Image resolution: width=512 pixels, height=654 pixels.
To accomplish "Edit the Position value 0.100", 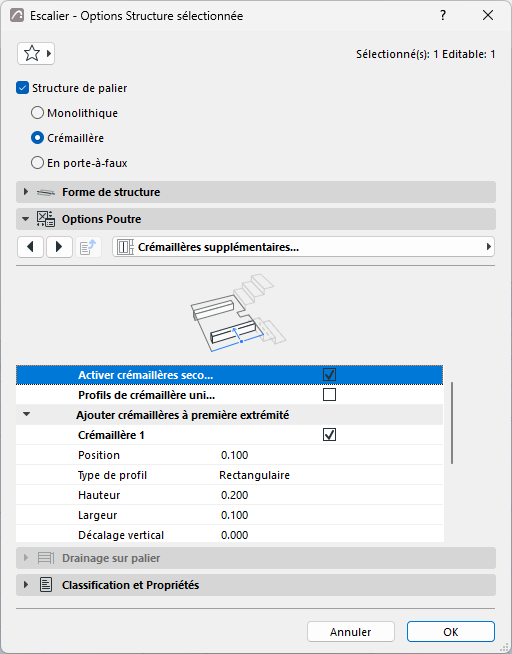I will pyautogui.click(x=234, y=455).
